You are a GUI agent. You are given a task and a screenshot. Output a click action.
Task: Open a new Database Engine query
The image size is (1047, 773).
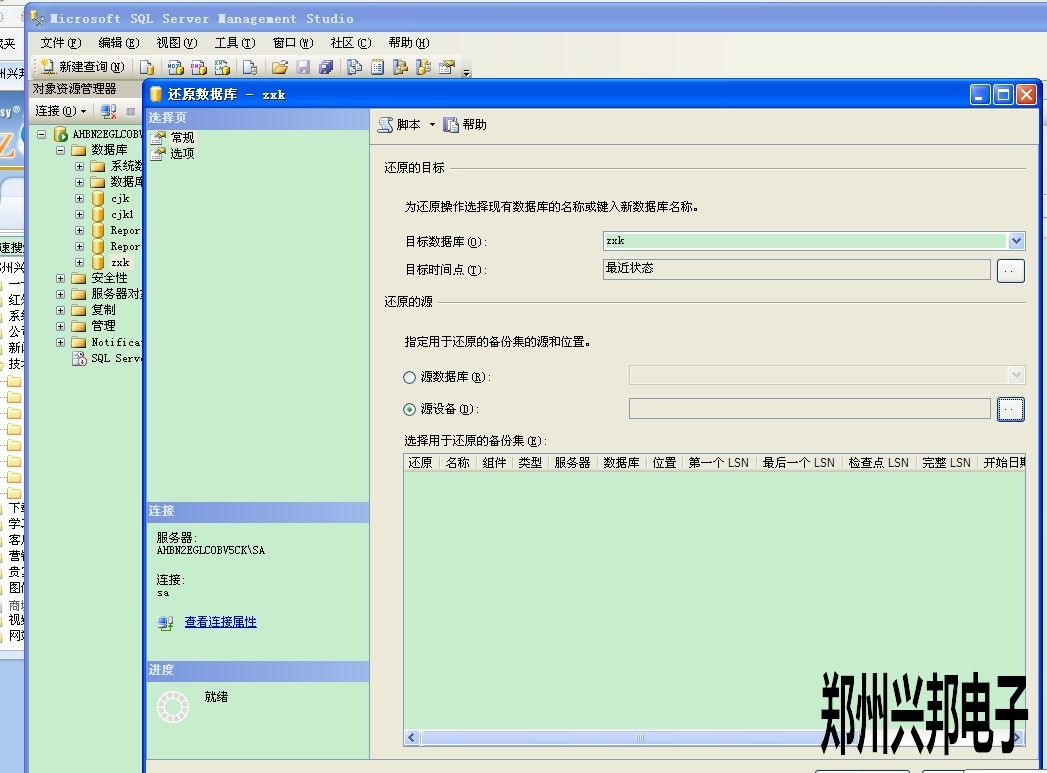pyautogui.click(x=147, y=67)
